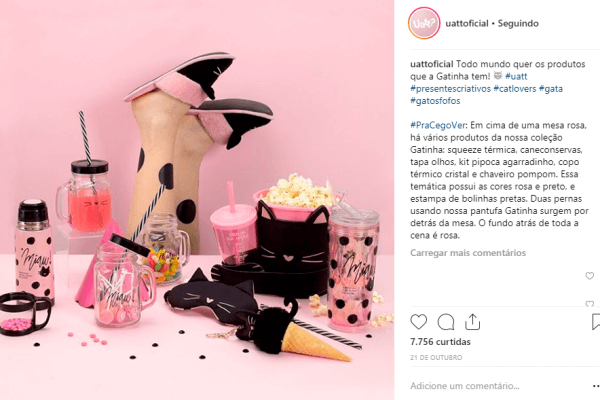Viewport: 600px width, 400px height.
Task: Open the #catlovers hashtag
Action: [515, 88]
